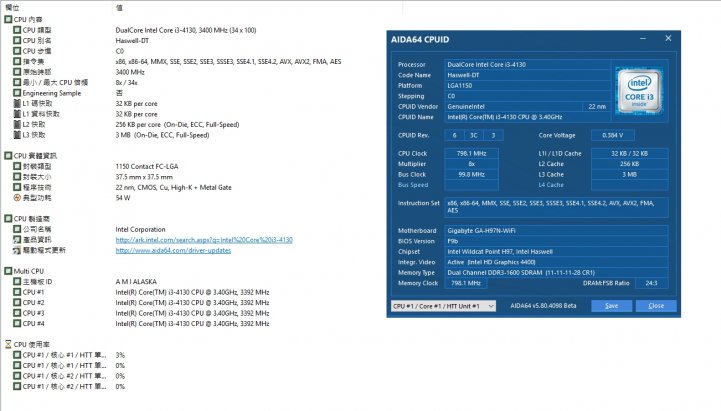Click the CPU #2 icon in Multi CPU
Viewport: 721px width, 411px height.
17,303
